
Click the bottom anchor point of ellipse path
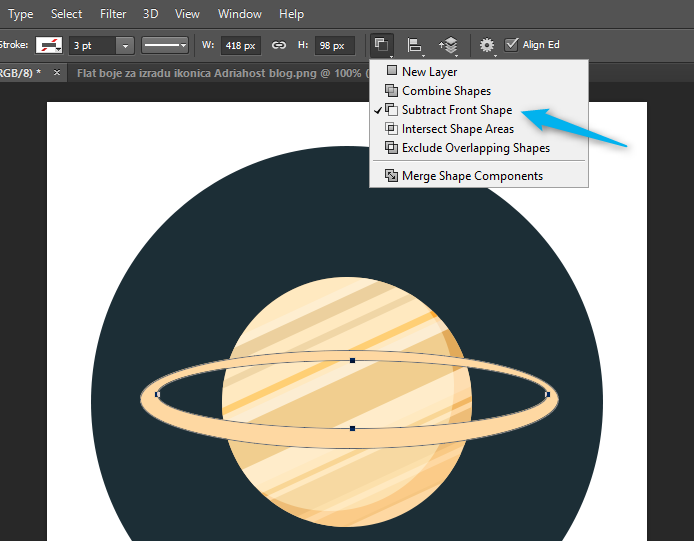[x=352, y=429]
